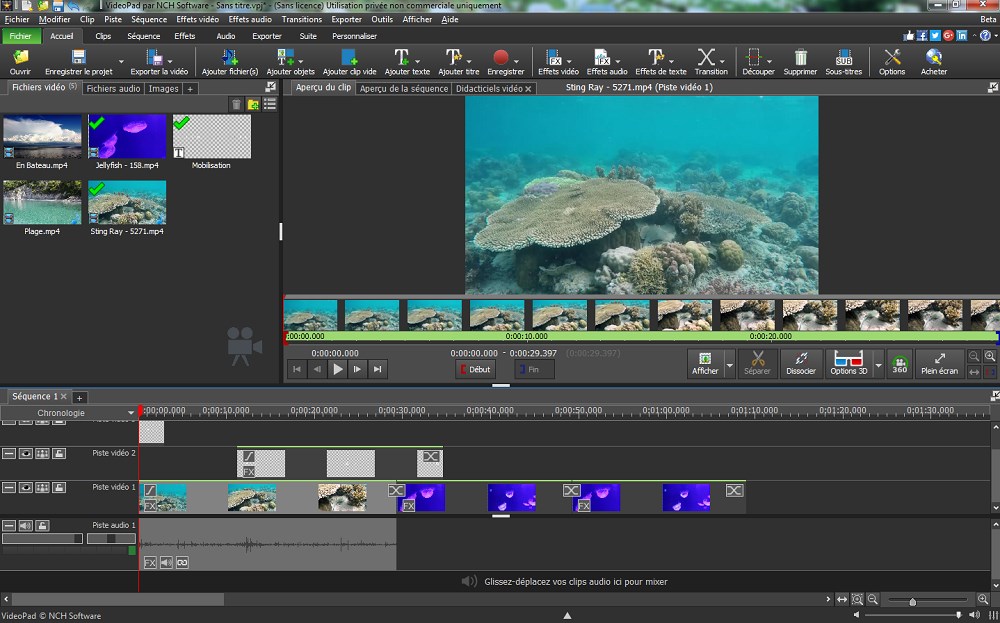Click the Début button

pos(474,369)
